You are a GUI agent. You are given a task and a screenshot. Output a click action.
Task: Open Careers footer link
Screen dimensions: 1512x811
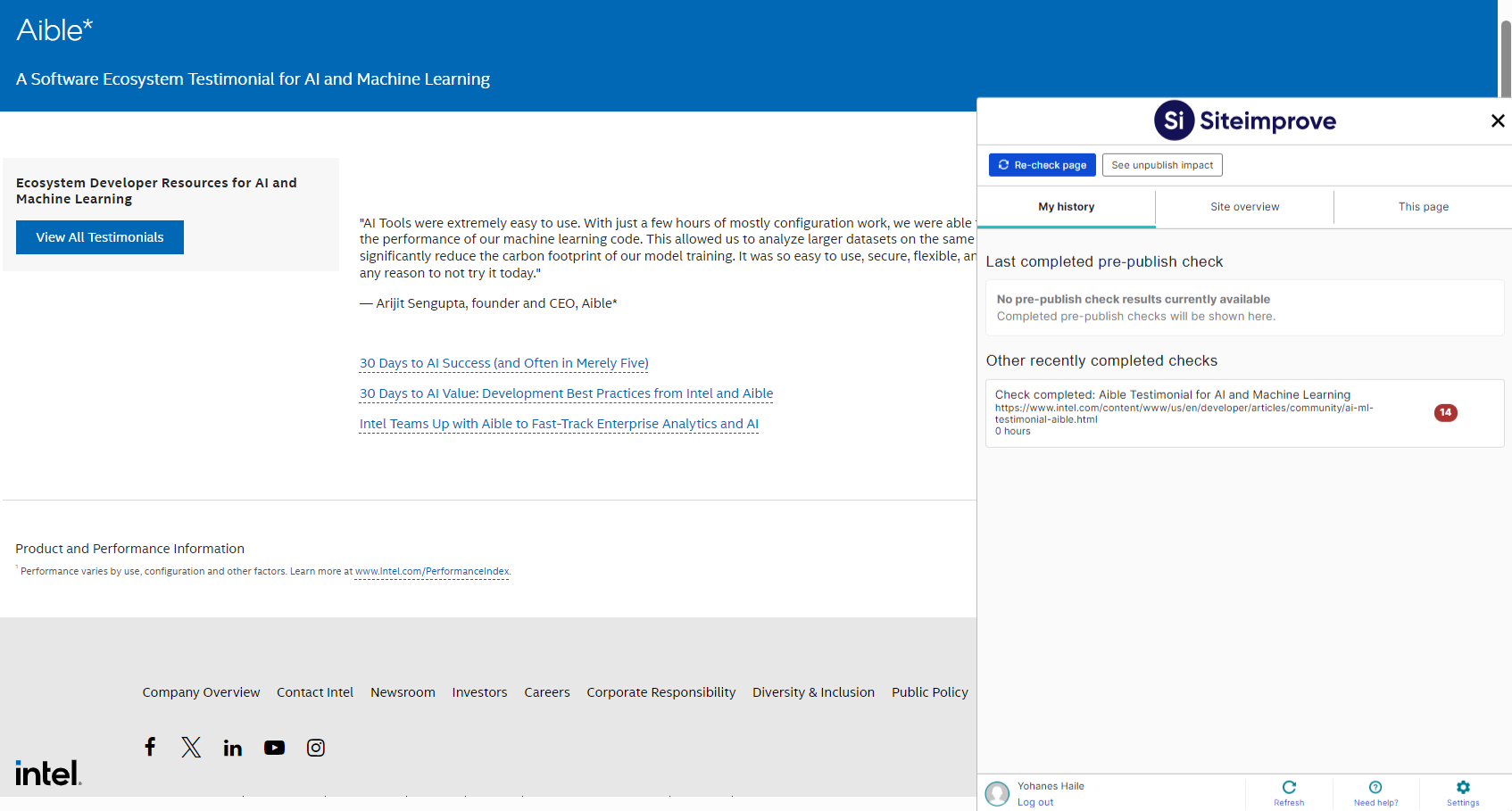tap(547, 692)
